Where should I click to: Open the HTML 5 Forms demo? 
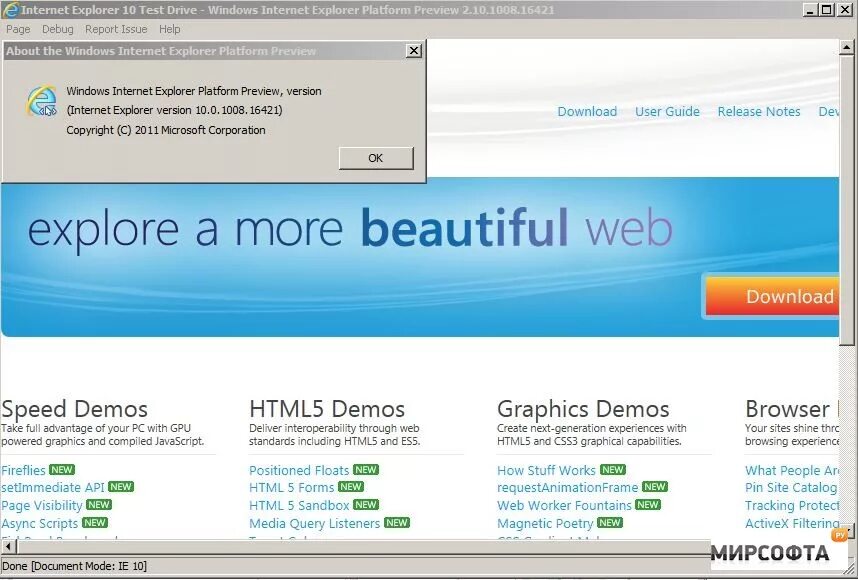click(291, 488)
